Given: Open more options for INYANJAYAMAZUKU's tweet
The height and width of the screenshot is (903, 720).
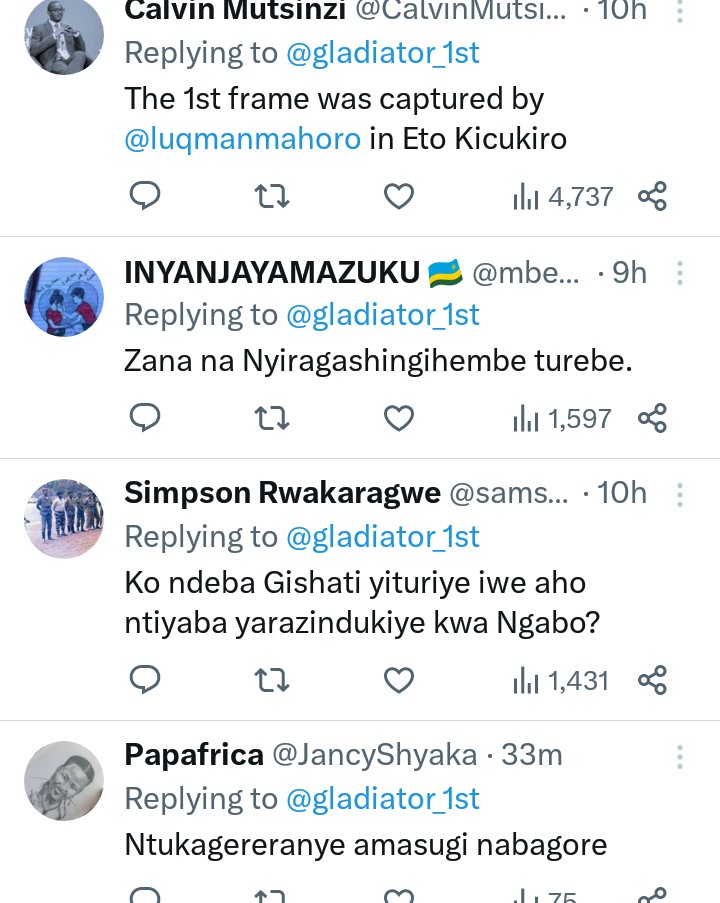Looking at the screenshot, I should click(x=680, y=272).
